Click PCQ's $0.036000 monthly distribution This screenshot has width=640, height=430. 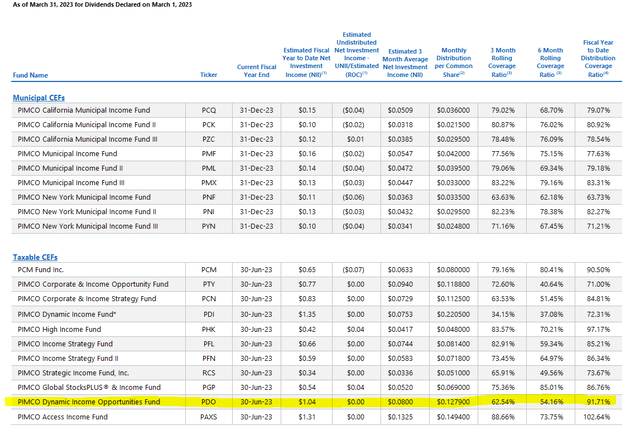point(453,111)
